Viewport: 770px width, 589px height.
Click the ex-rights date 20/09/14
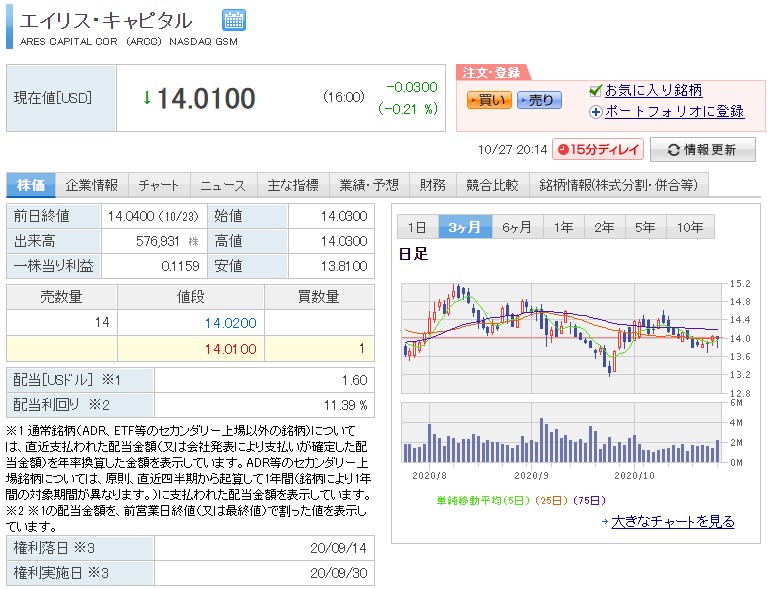[x=338, y=548]
